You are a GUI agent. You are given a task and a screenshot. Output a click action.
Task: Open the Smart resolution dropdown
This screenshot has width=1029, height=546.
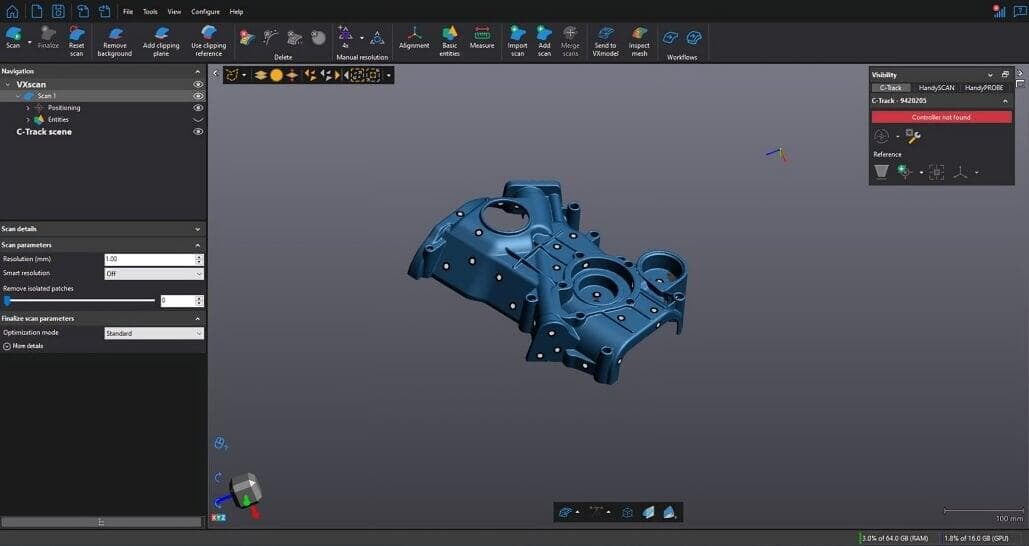tap(154, 273)
